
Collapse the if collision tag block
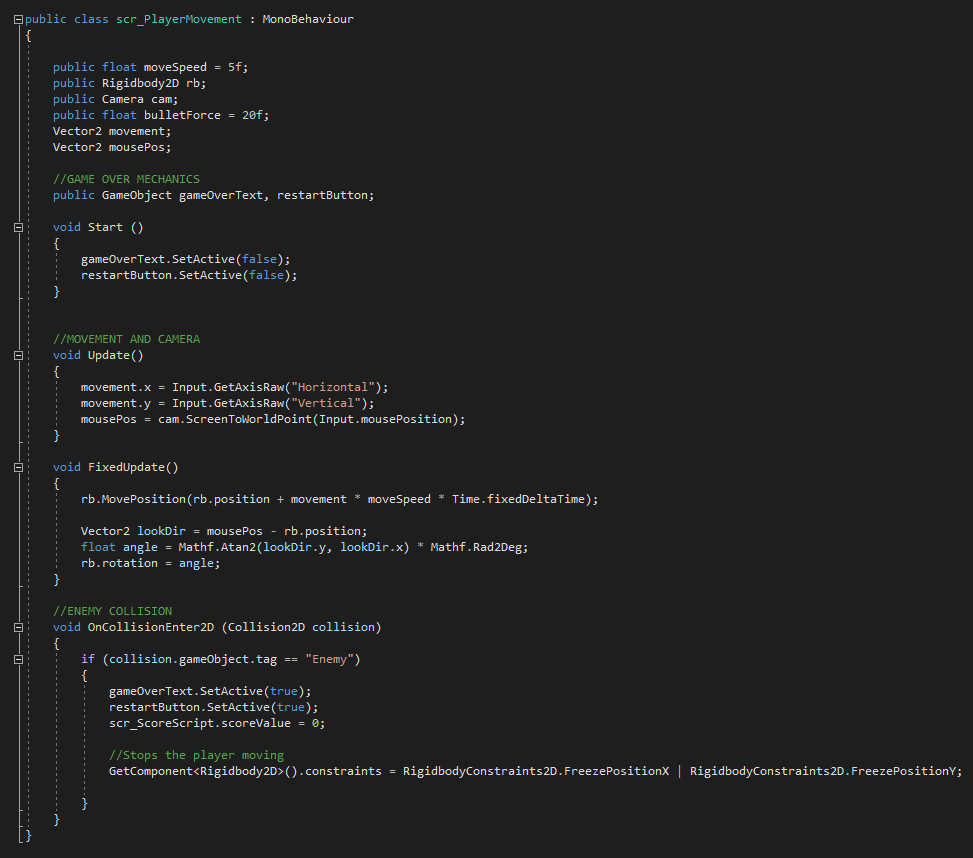[18, 659]
